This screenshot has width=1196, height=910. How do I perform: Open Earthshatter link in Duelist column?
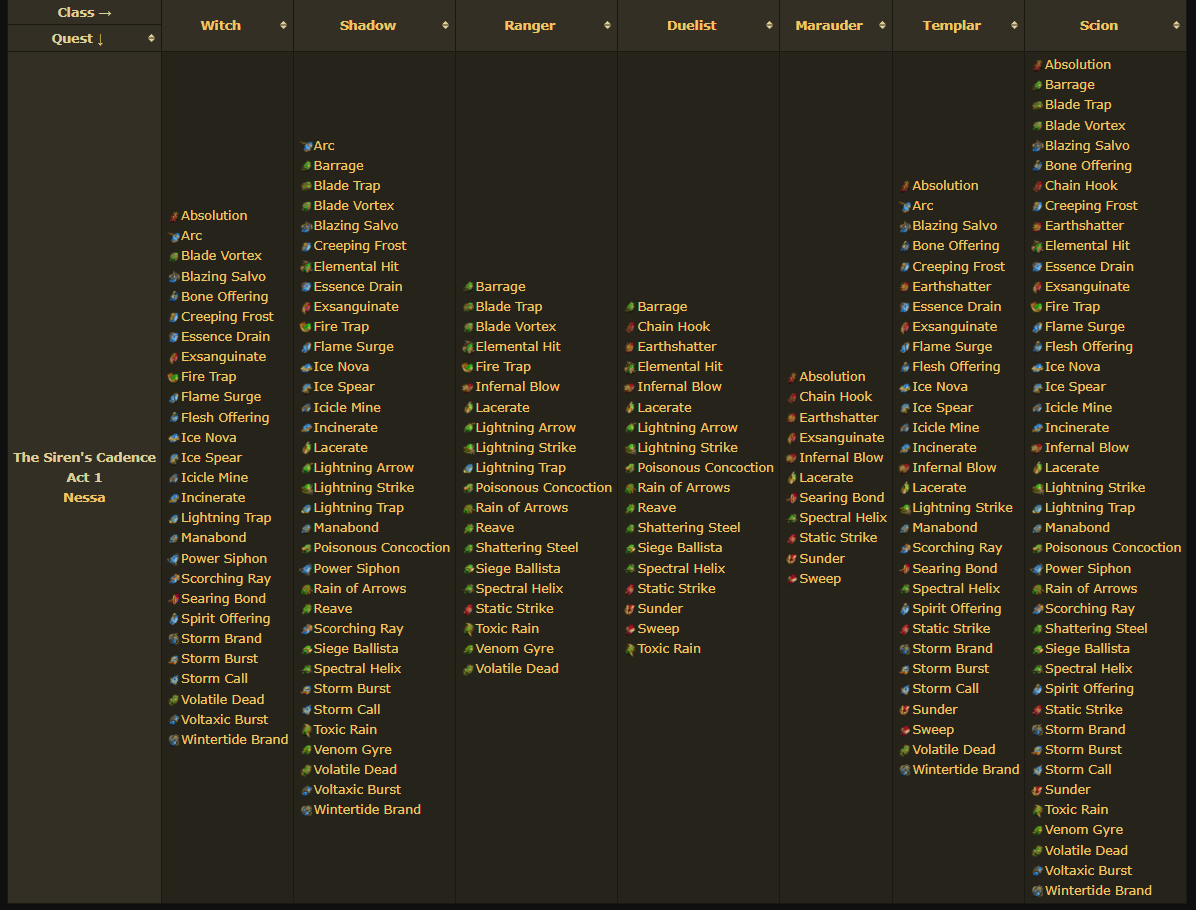(677, 347)
